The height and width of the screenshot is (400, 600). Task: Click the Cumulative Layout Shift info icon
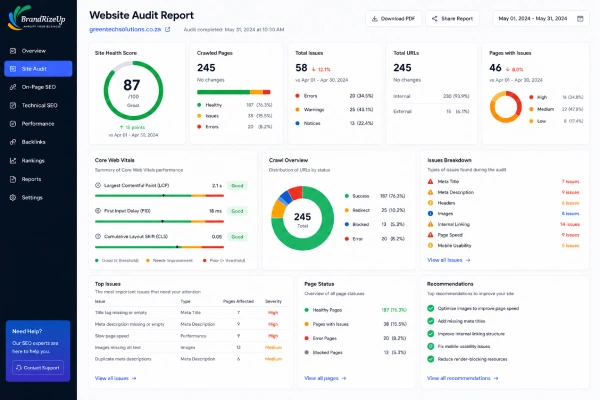pos(98,237)
